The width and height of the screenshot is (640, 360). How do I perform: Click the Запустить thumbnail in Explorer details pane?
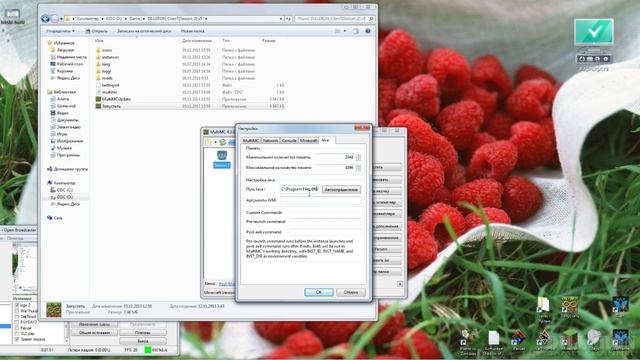(x=53, y=309)
